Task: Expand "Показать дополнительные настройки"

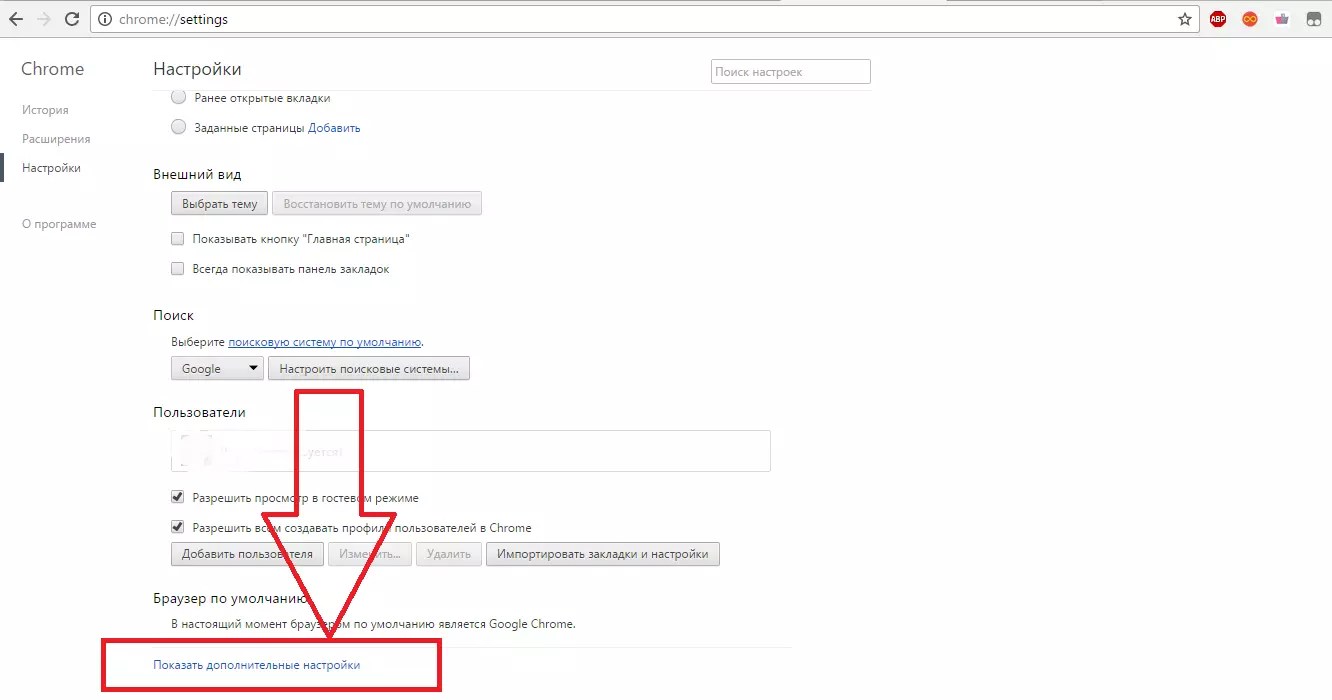Action: pyautogui.click(x=256, y=664)
